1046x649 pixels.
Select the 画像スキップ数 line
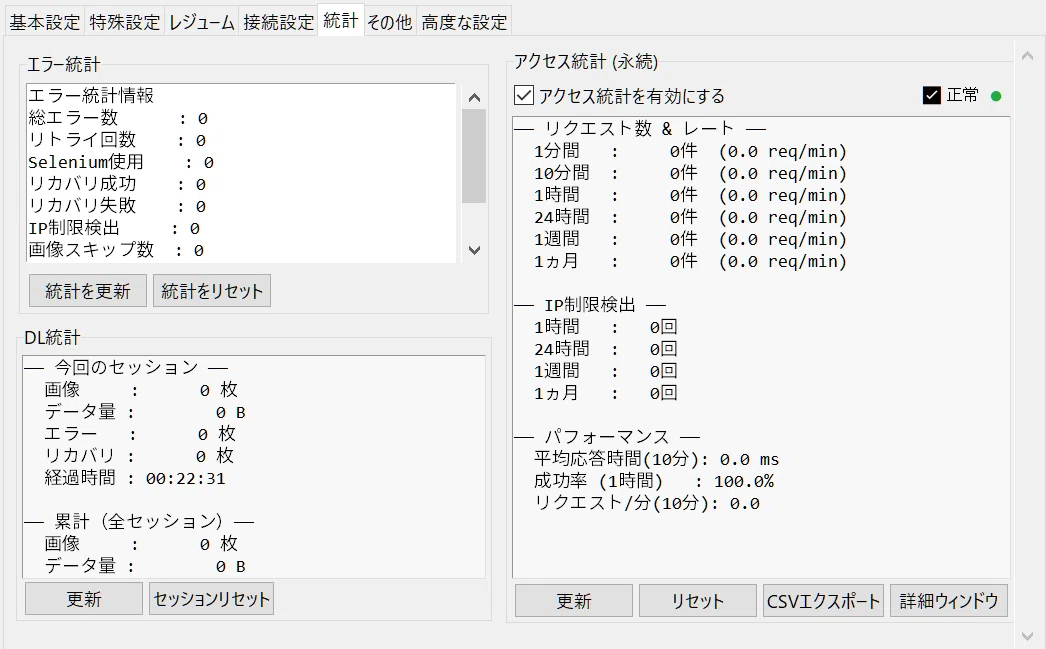pos(116,250)
